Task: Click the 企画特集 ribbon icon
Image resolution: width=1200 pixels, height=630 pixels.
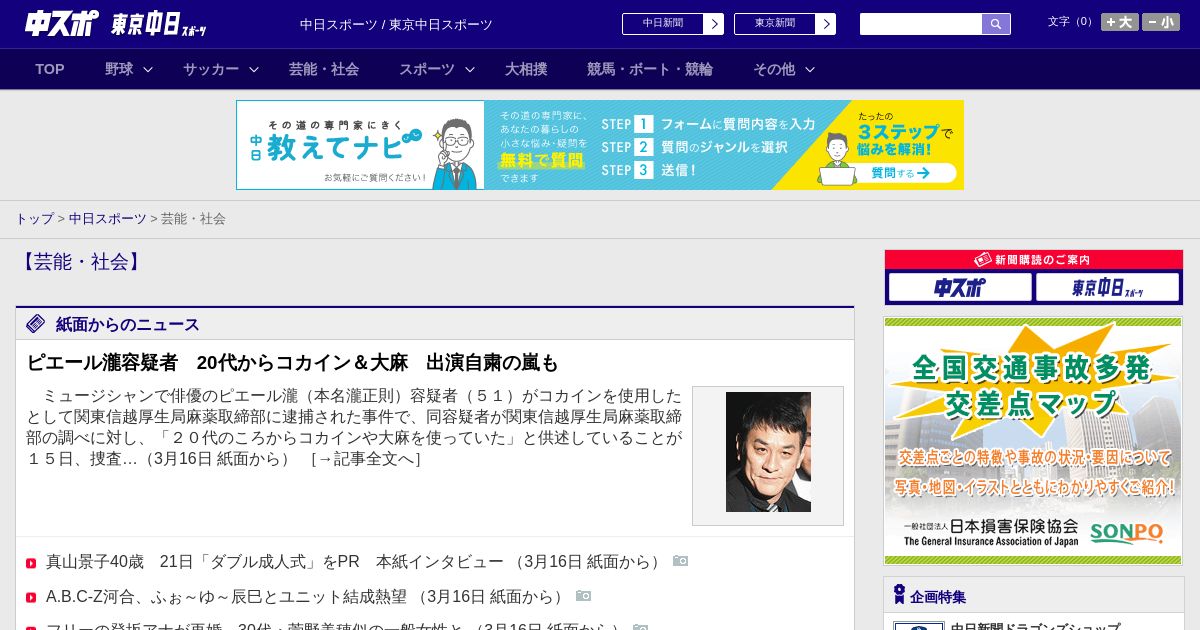Action: [899, 595]
